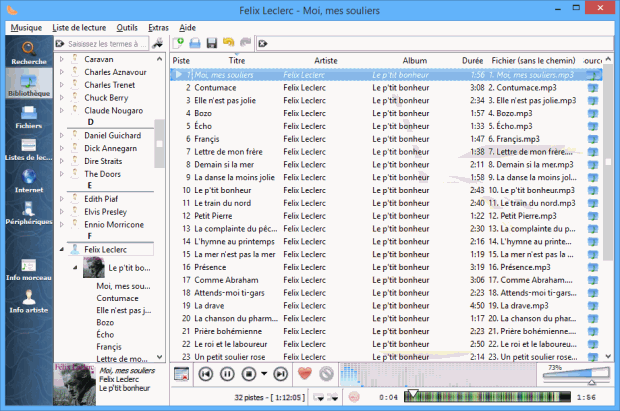Screen dimensions: 620x411
Task: Create a new playlist from the toolbar
Action: coord(178,43)
